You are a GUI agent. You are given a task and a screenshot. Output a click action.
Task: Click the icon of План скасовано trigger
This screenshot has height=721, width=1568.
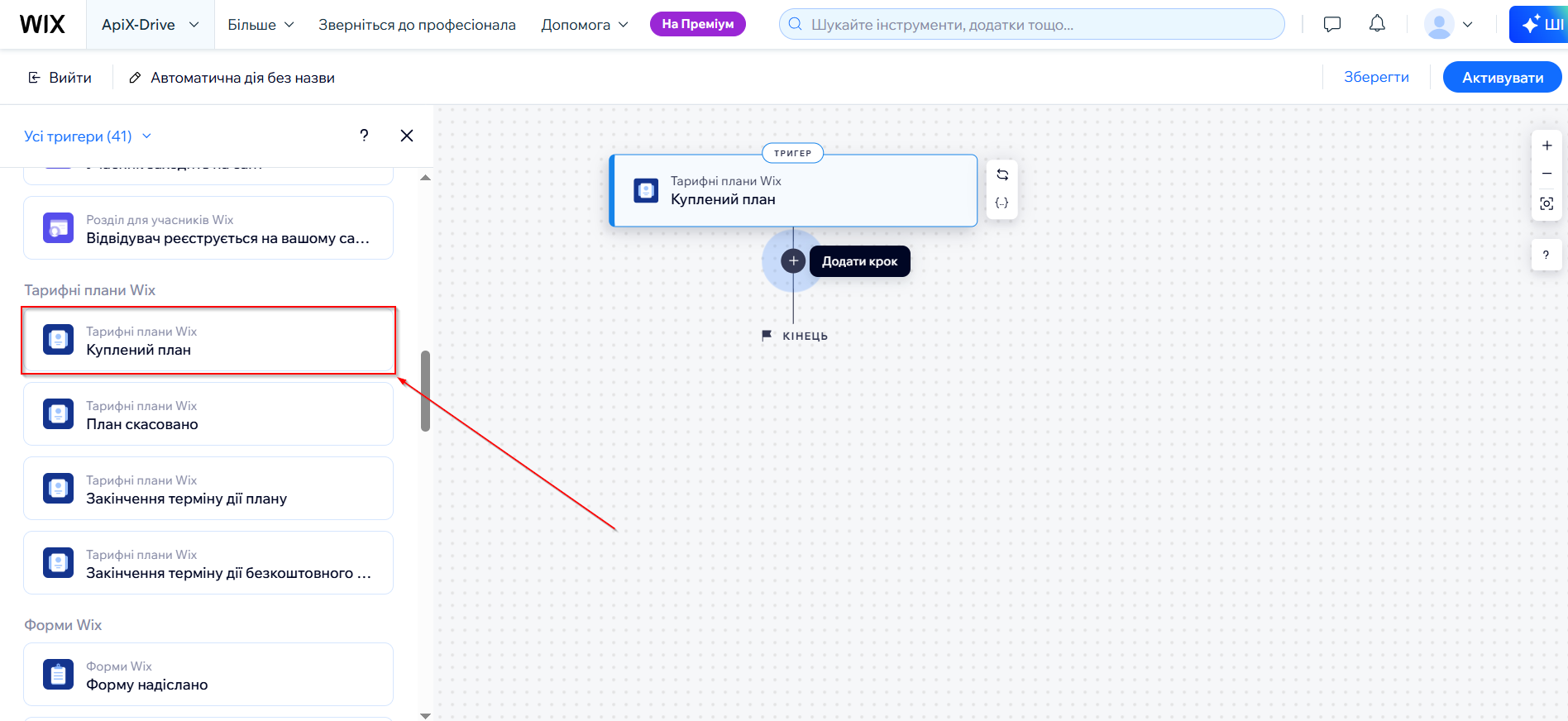[58, 413]
